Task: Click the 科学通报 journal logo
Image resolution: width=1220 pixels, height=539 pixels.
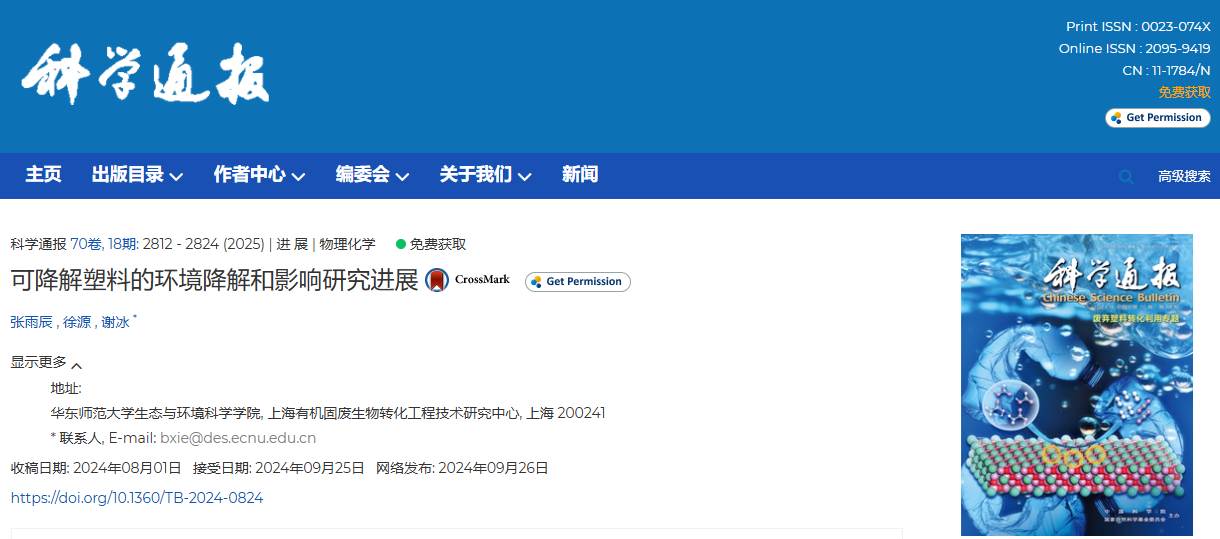Action: (146, 76)
